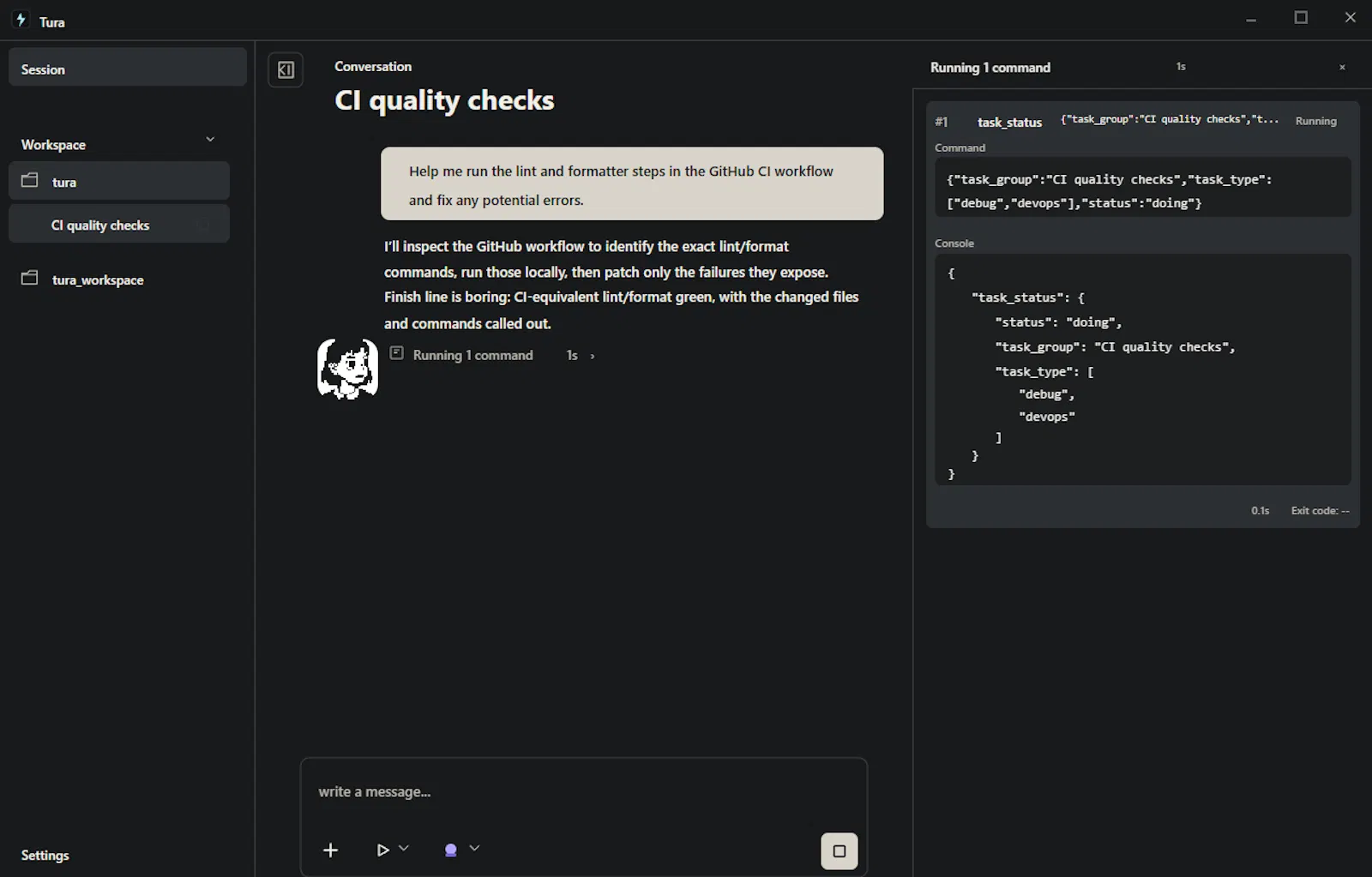Image resolution: width=1372 pixels, height=877 pixels.
Task: Click the Tura lightning bolt logo
Action: click(x=21, y=20)
